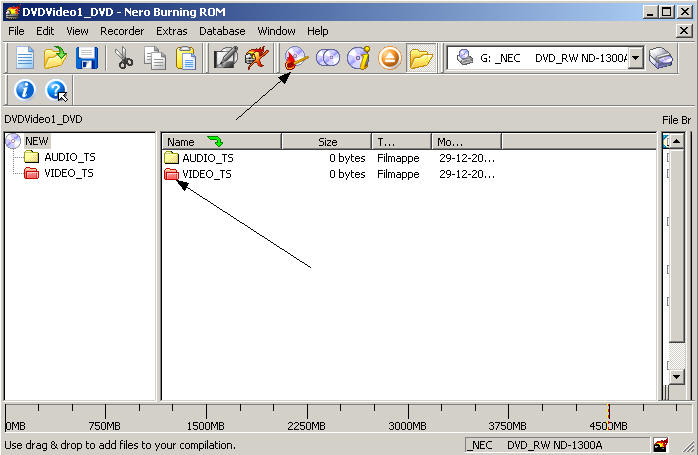Open the Database menu
698x455 pixels.
[222, 31]
